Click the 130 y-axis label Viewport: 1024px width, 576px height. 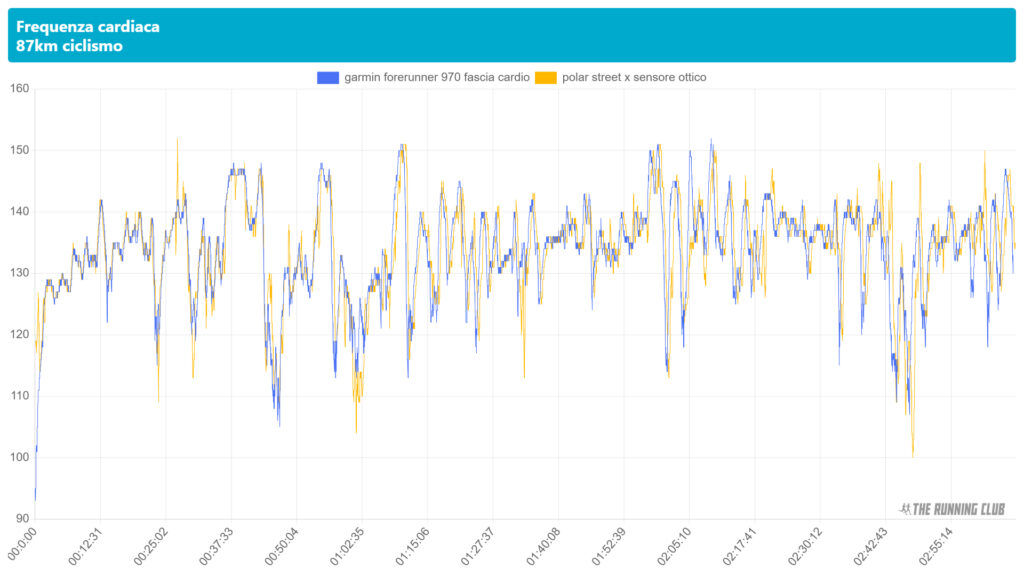coord(20,273)
